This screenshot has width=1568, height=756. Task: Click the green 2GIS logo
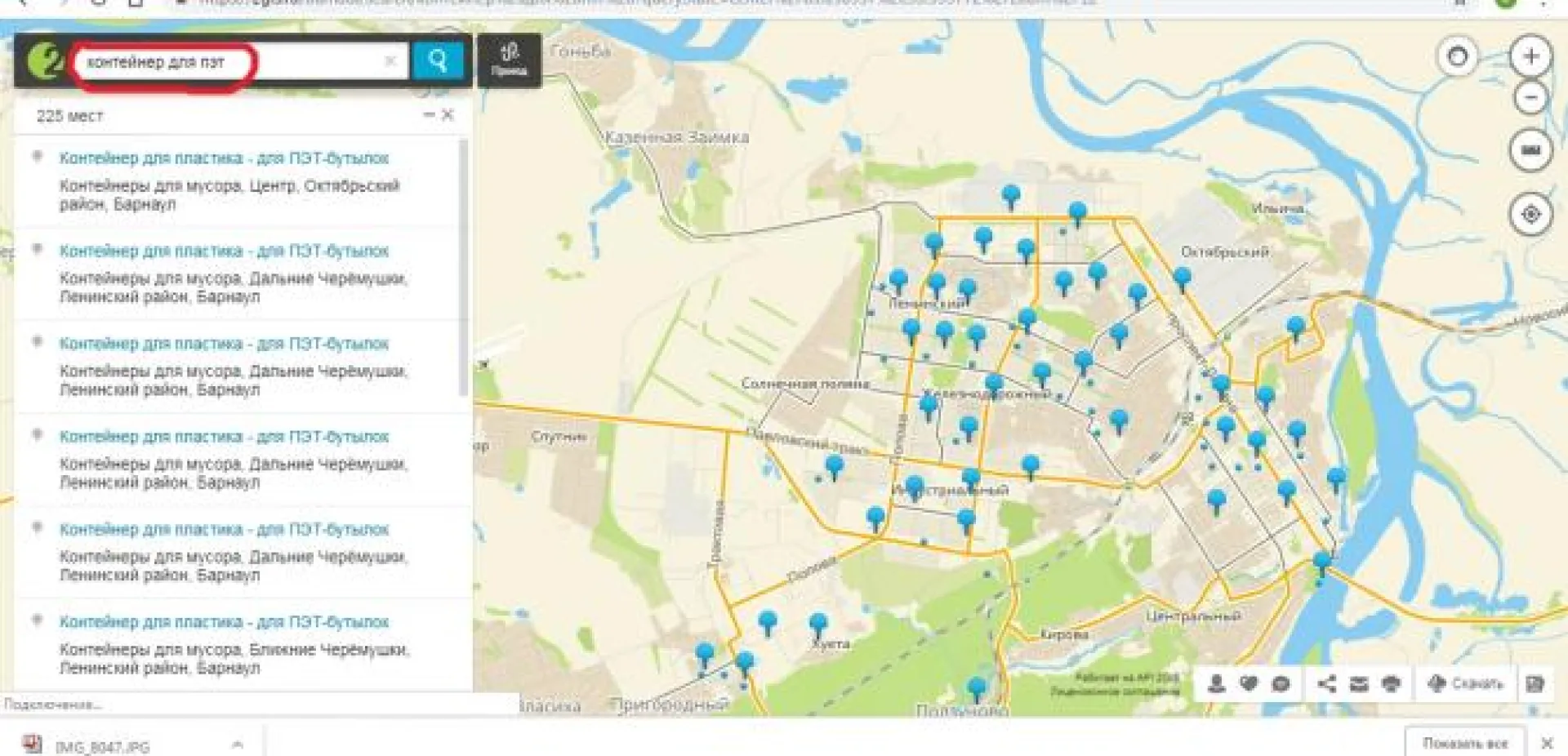pos(43,61)
